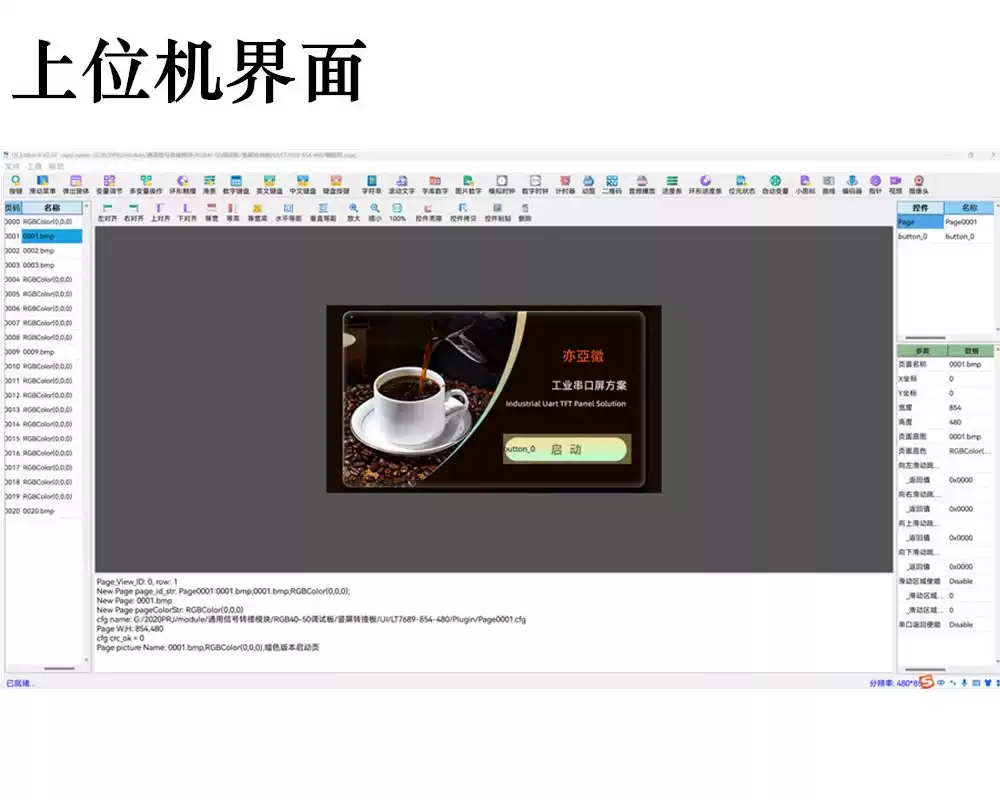Select the 英文键盘 English keyboard tool
Viewport: 1000px width, 800px height.
(x=269, y=184)
